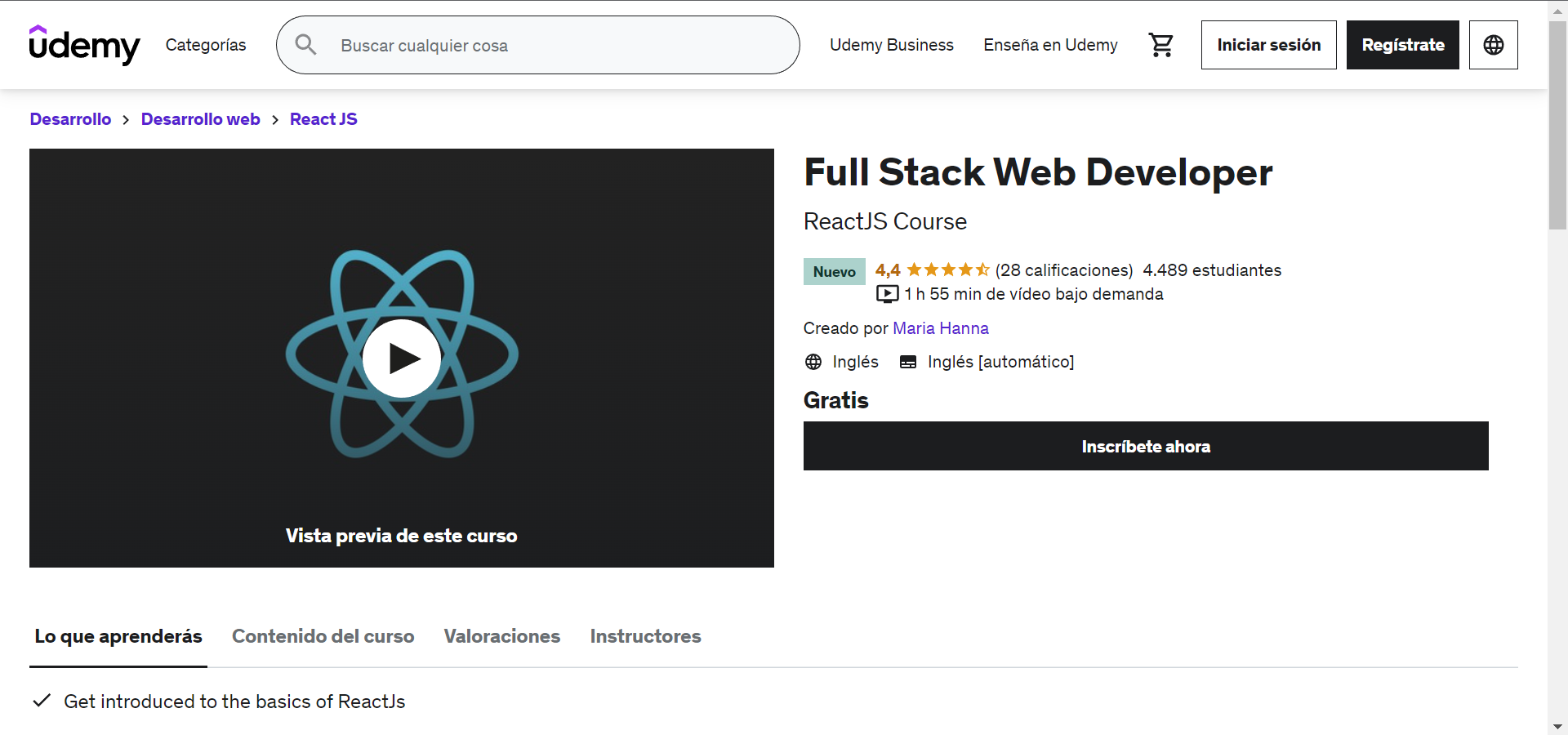Viewport: 1568px width, 735px height.
Task: Open the Categorías menu
Action: pos(206,45)
